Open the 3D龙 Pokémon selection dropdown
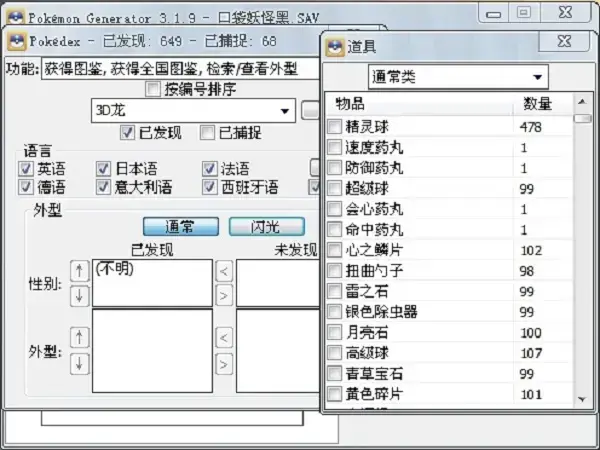 point(193,111)
